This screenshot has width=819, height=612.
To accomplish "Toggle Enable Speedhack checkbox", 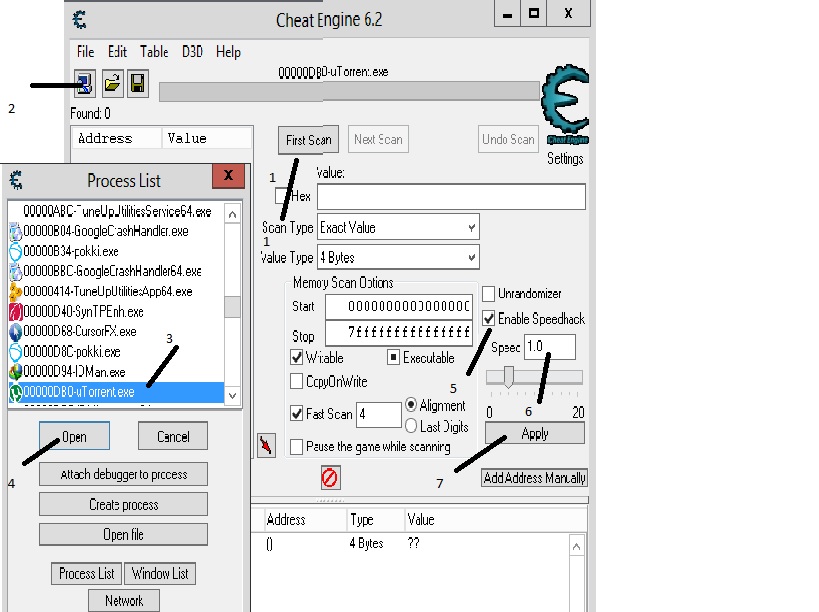I will 488,318.
